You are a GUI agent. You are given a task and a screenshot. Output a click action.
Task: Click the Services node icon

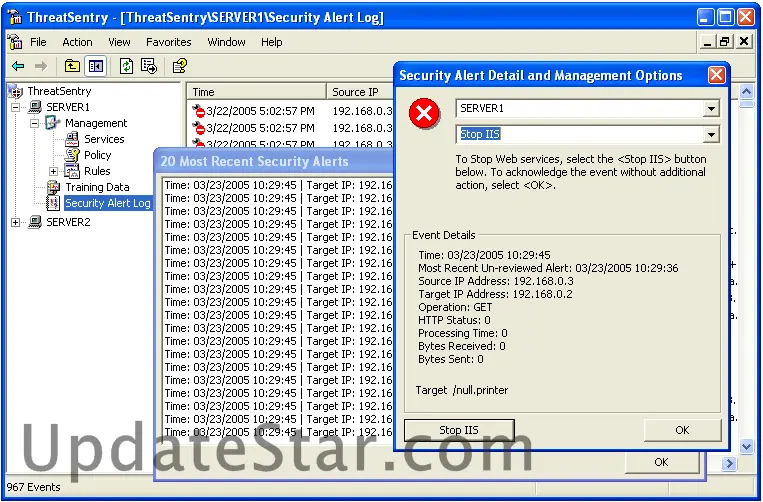click(x=72, y=139)
